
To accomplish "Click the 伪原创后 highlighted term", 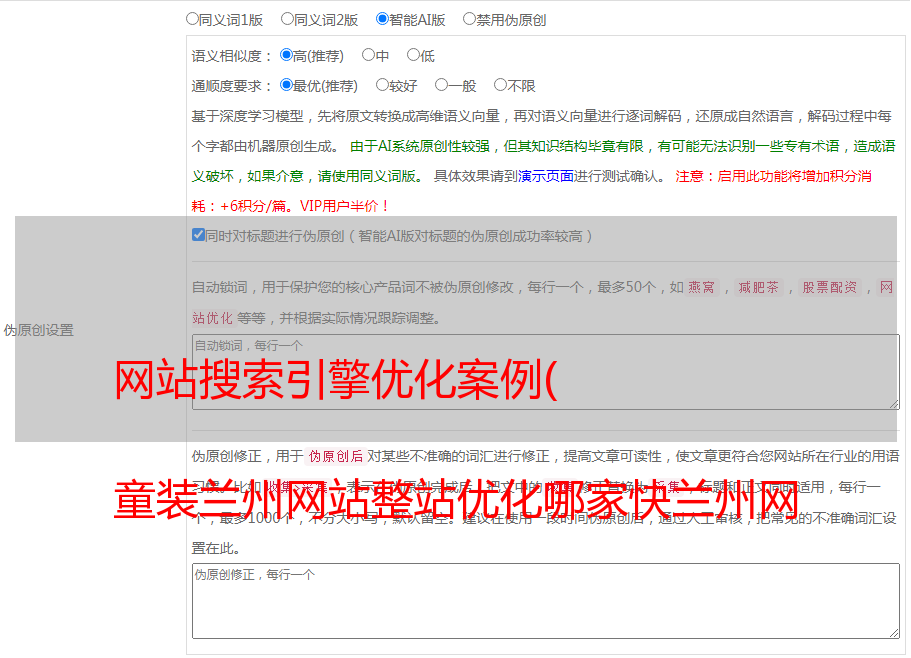I will point(336,456).
